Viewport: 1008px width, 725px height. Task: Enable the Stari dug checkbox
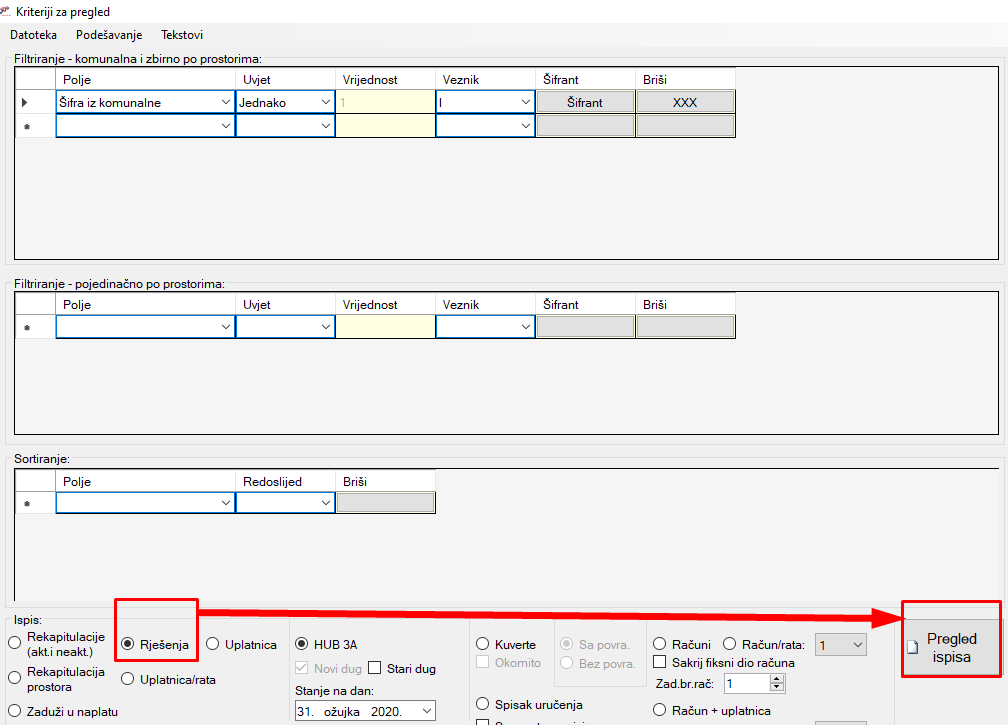[376, 668]
